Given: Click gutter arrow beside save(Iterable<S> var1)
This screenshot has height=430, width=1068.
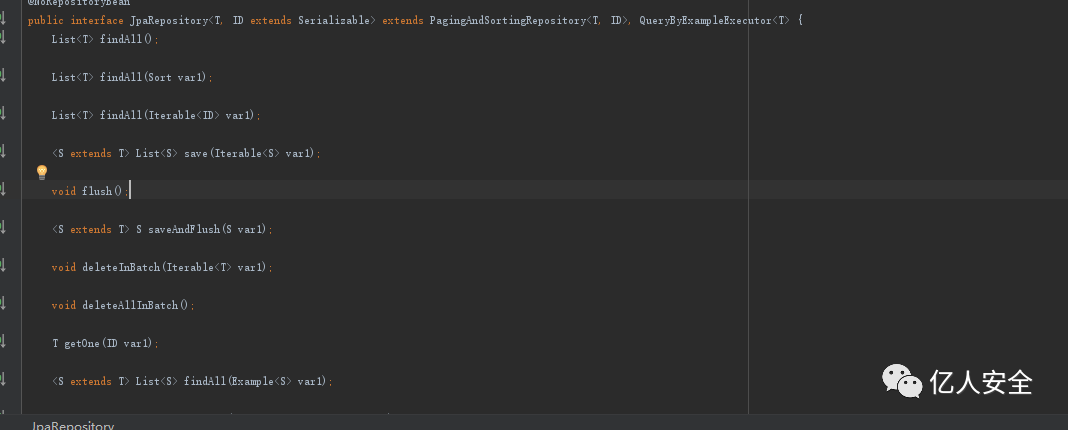Looking at the screenshot, I should tap(3, 152).
